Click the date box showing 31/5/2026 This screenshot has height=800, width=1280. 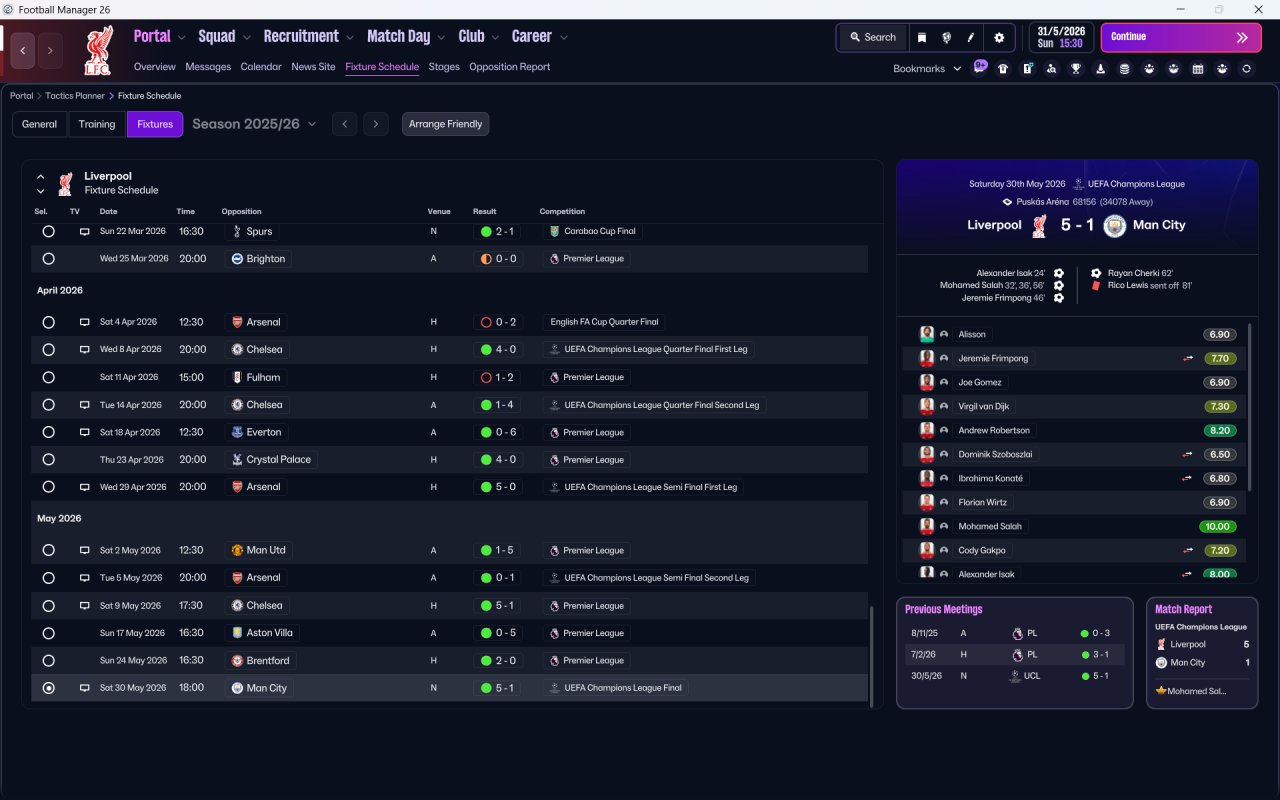pyautogui.click(x=1062, y=37)
